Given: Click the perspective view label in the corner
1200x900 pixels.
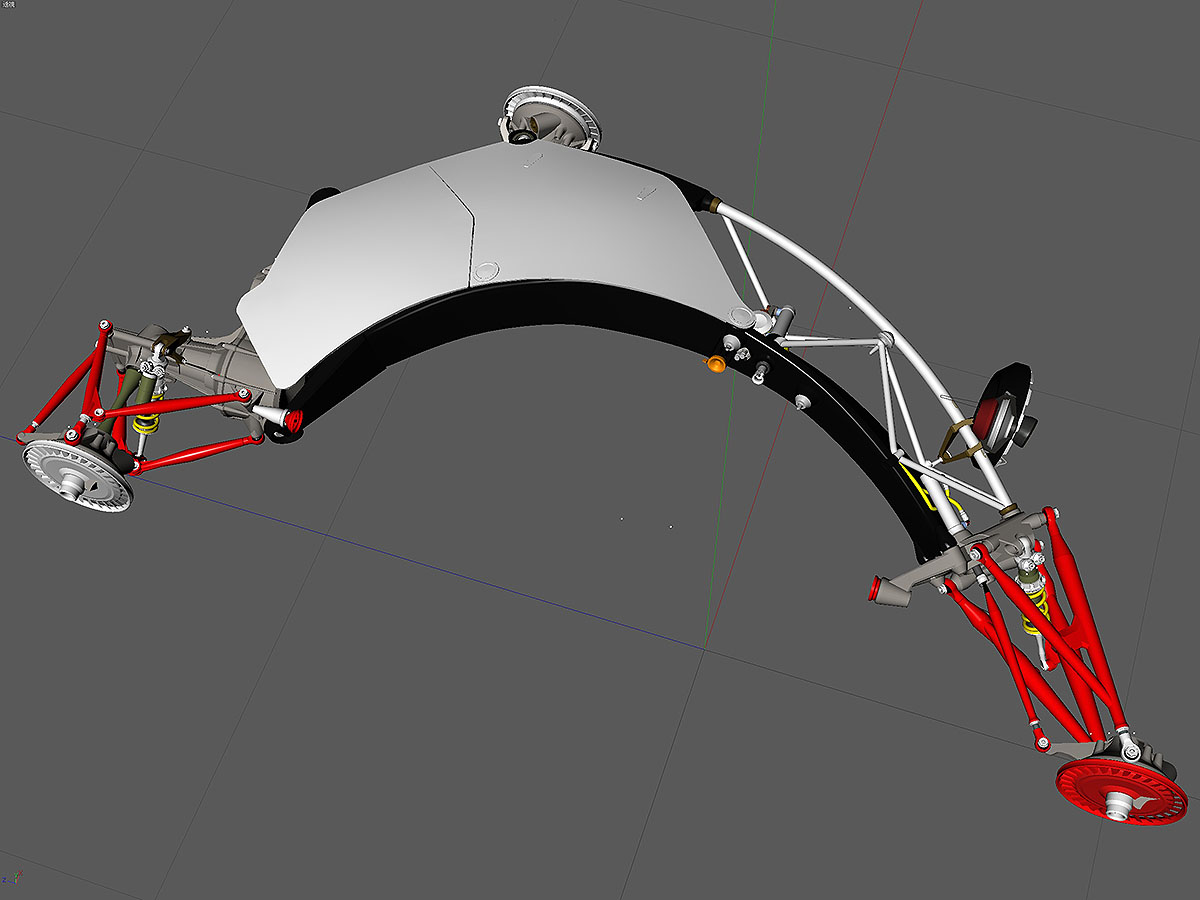Looking at the screenshot, I should tap(9, 5).
